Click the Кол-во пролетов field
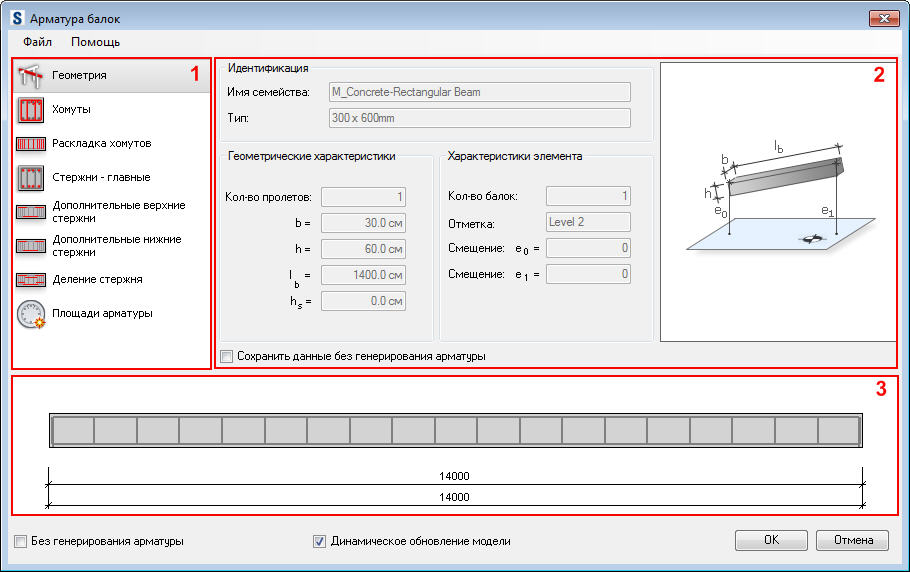The width and height of the screenshot is (910, 572). [363, 197]
